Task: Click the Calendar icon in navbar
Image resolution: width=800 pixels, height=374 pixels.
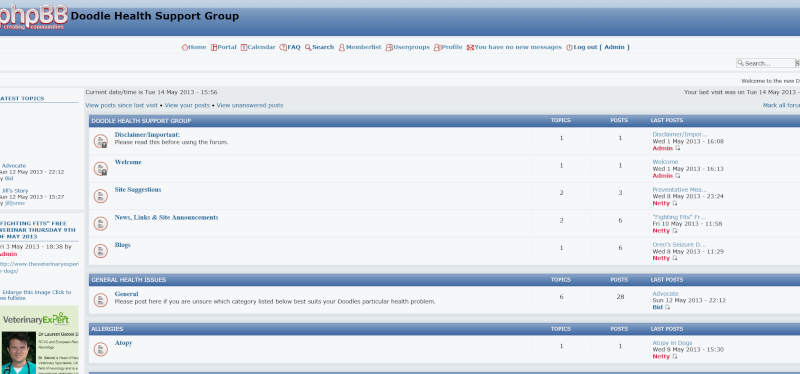Action: tap(244, 47)
